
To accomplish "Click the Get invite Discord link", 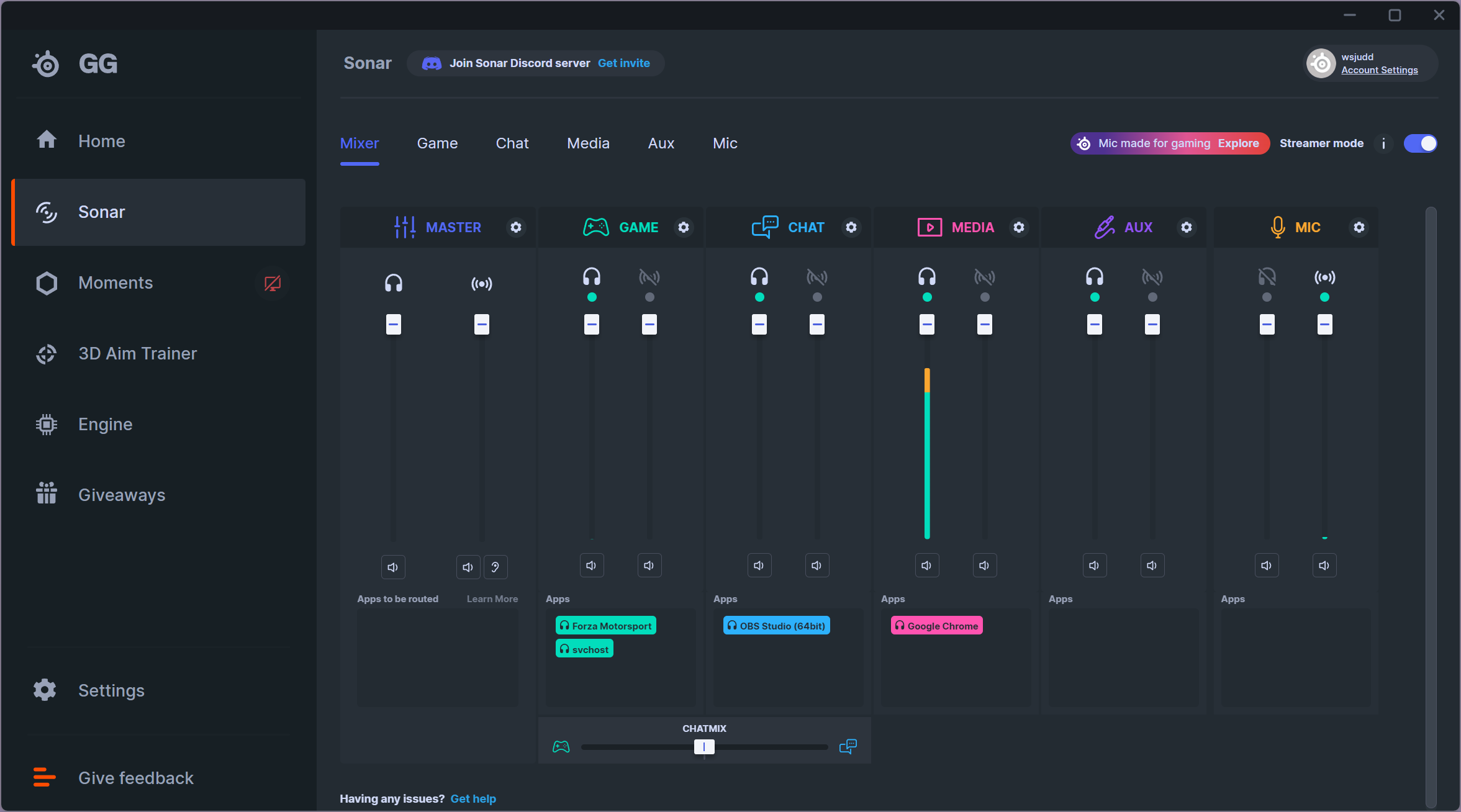I will 623,63.
